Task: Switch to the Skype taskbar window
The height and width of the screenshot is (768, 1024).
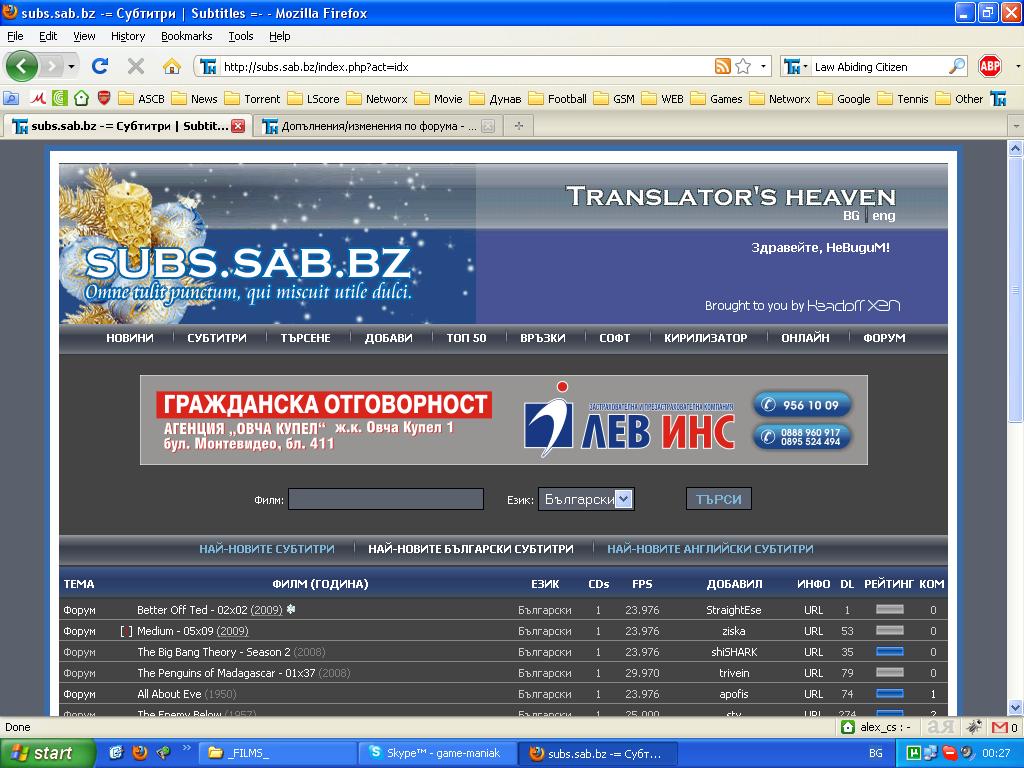Action: point(438,753)
